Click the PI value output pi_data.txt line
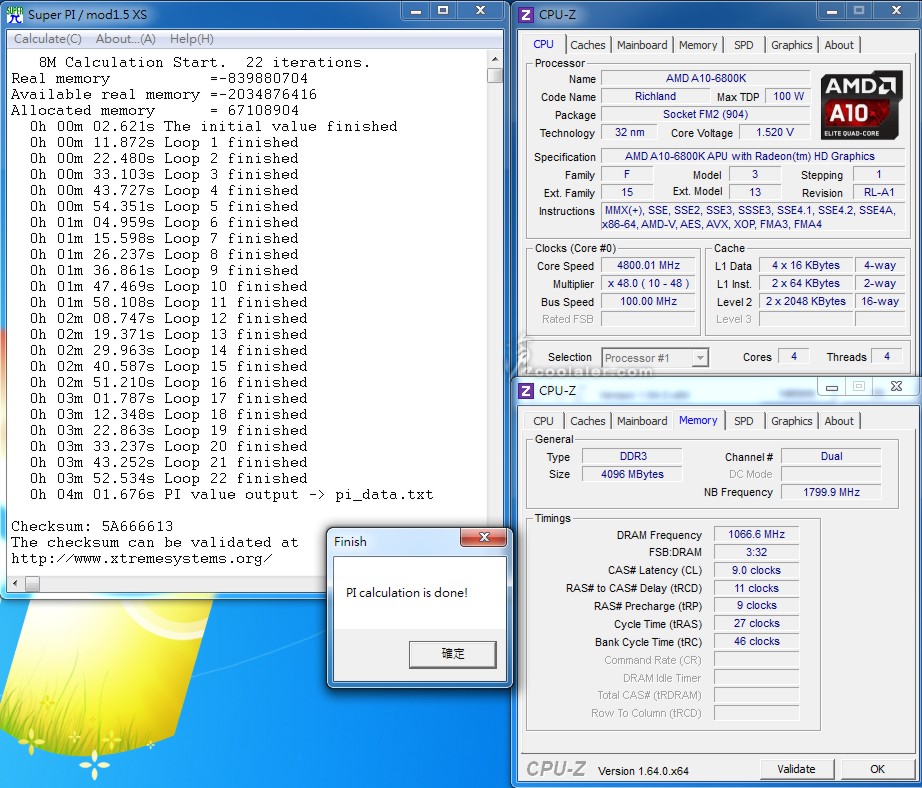922x788 pixels. (x=232, y=495)
